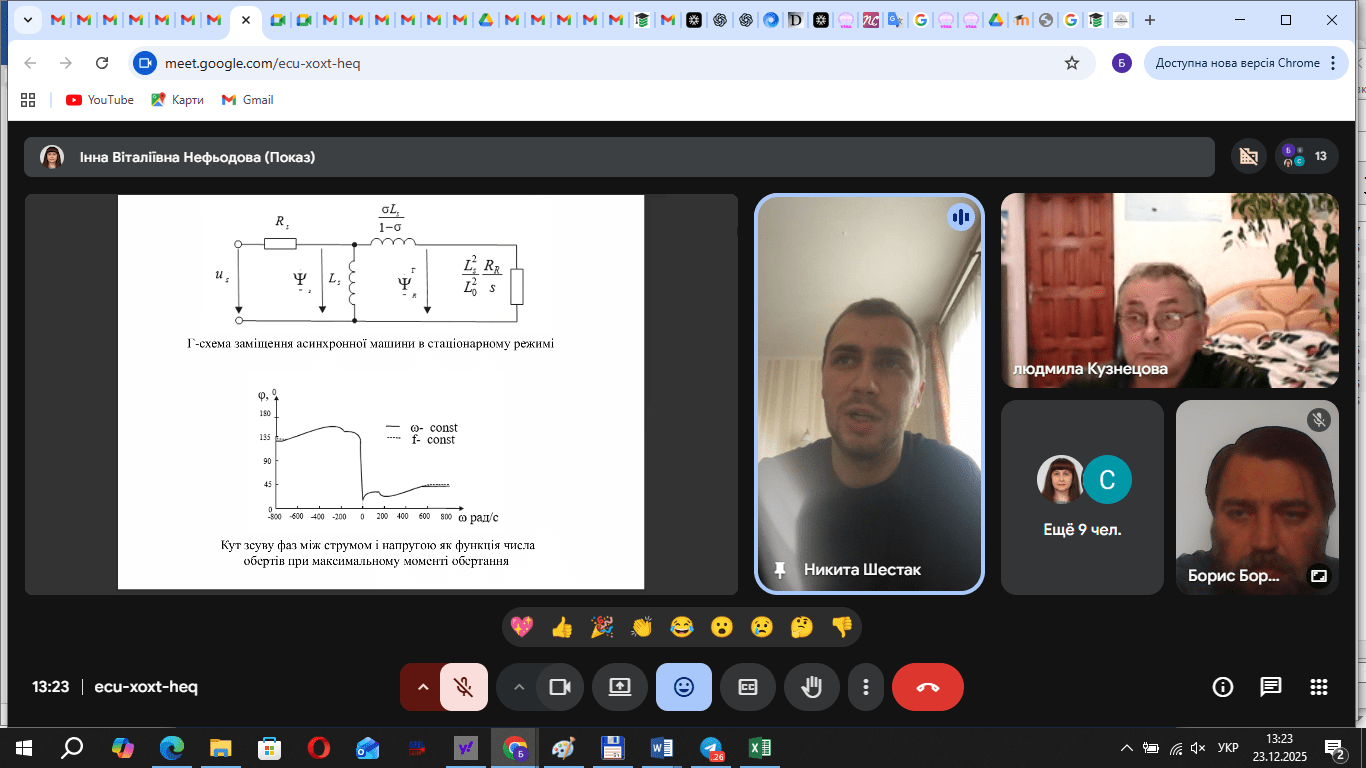This screenshot has height=768, width=1366.
Task: Open the Gmail bookmark
Action: 247,100
